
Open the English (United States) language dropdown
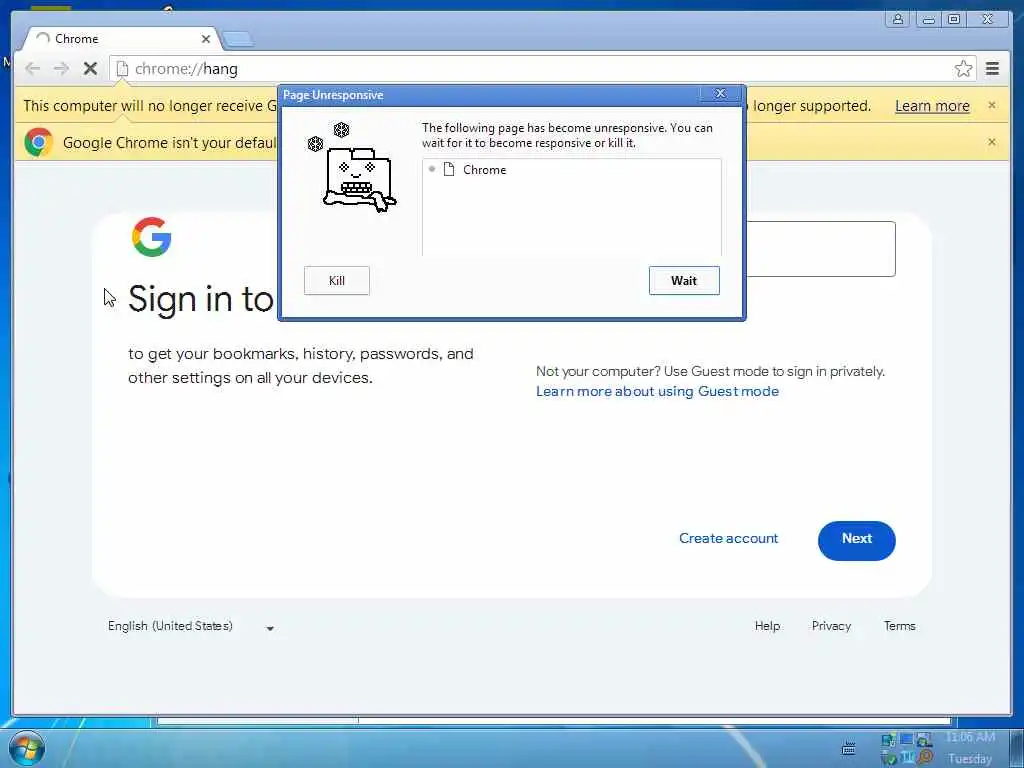coord(191,626)
